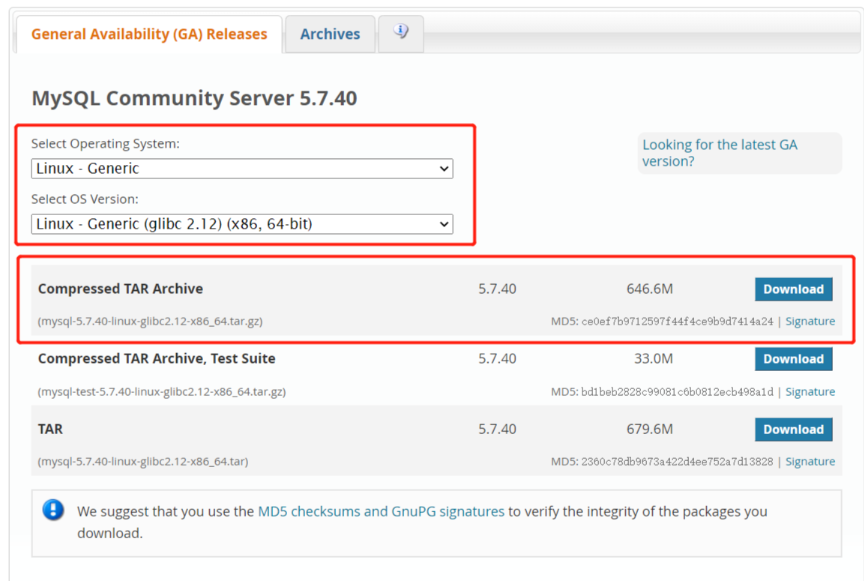View Signature for the Test Suite archive
Viewport: 864px width, 581px height.
tap(810, 392)
